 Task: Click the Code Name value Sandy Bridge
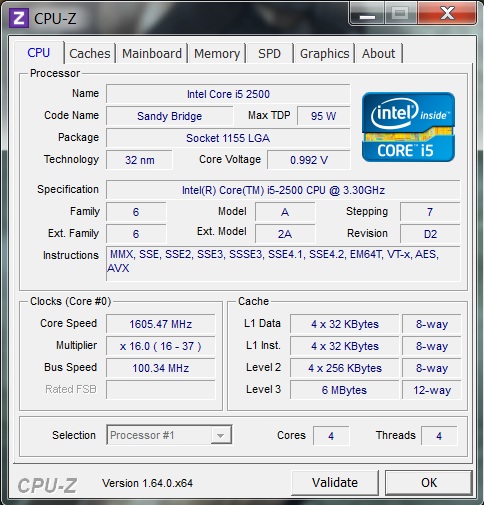(170, 116)
